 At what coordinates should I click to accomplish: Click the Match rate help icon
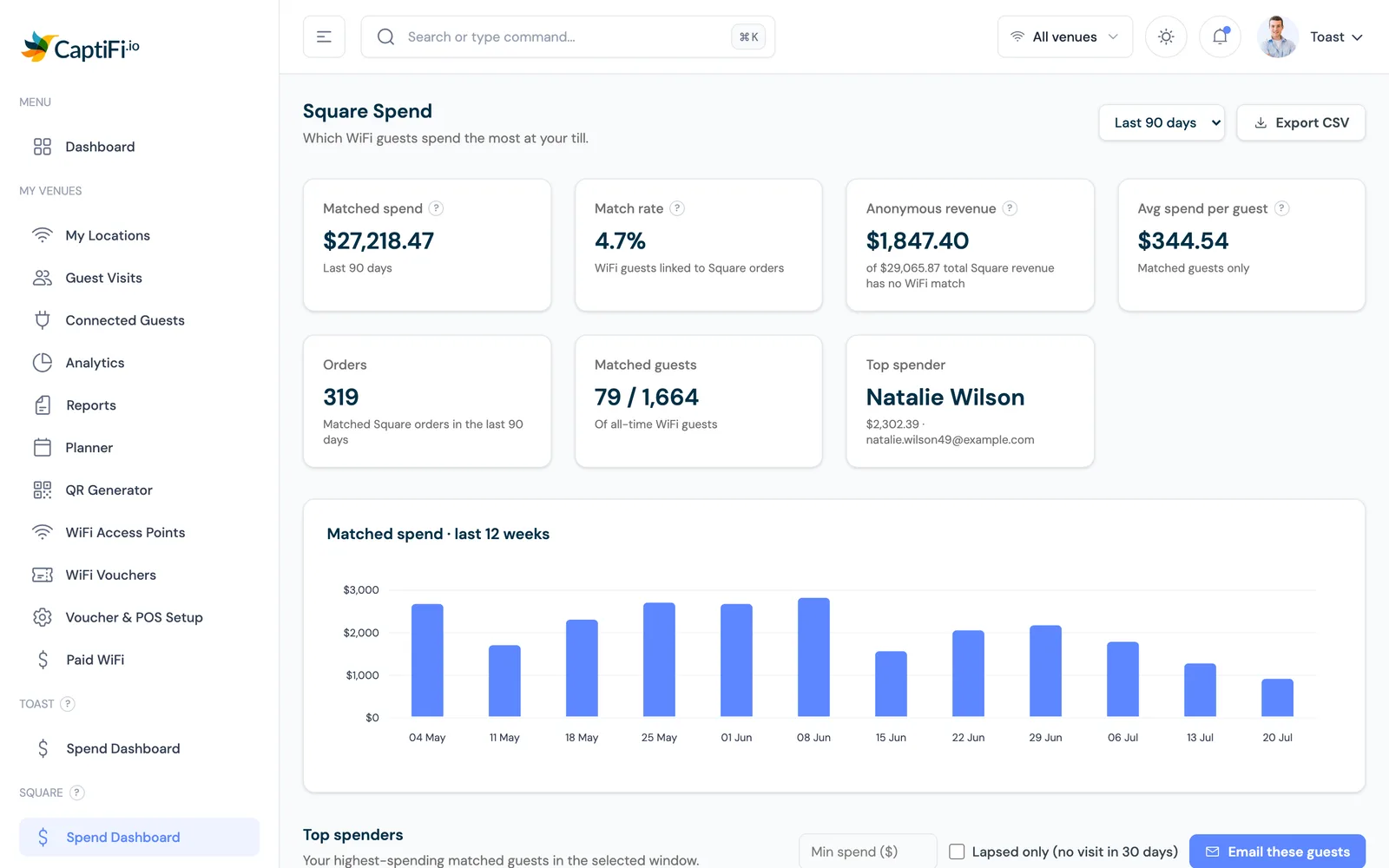(677, 208)
